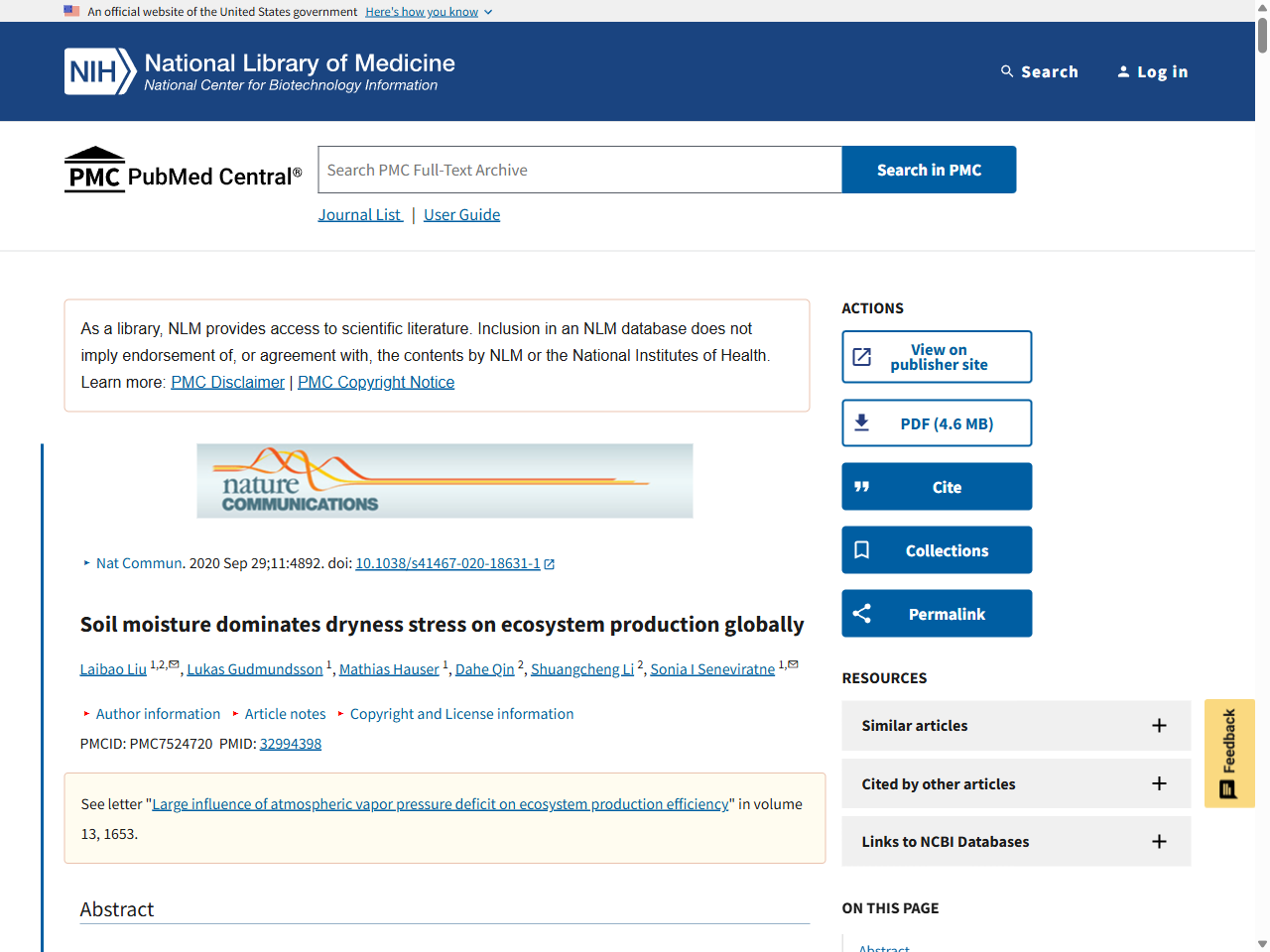Click the share icon on the Permalink button
This screenshot has height=952, width=1270.
[x=861, y=613]
